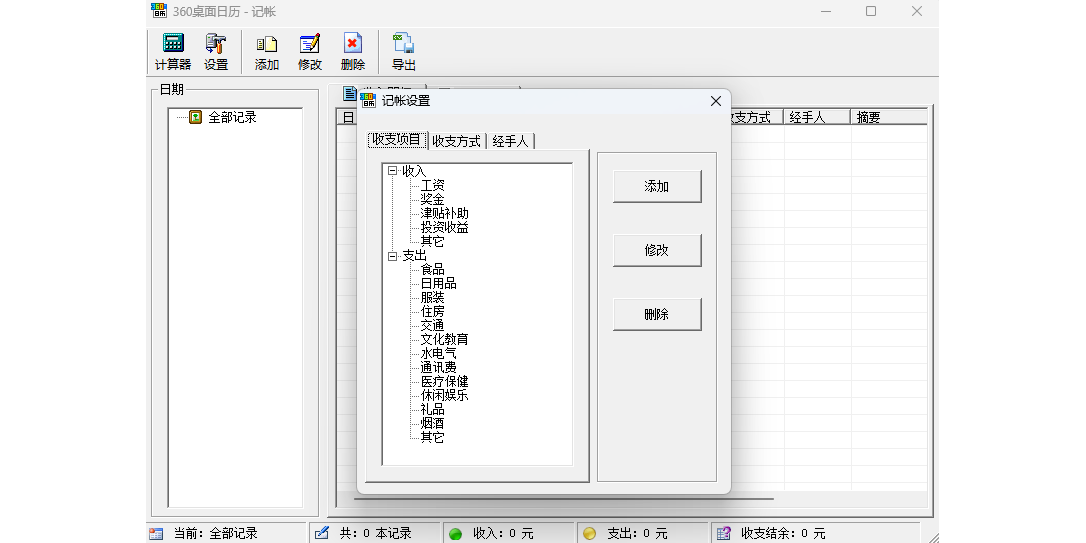Click the pencil icon beside 共: 0 本记录
Screen dimensions: 1086x543
pos(321,533)
